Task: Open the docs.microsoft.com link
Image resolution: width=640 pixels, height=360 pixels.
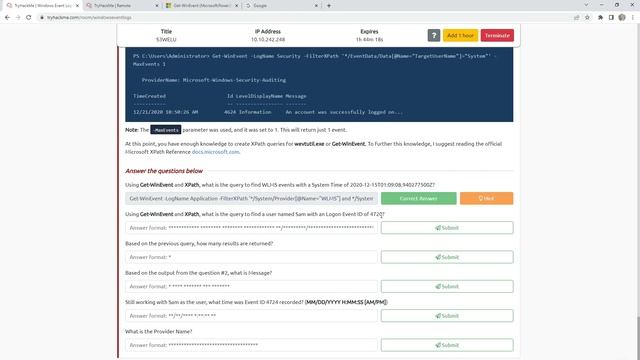Action: pos(216,152)
